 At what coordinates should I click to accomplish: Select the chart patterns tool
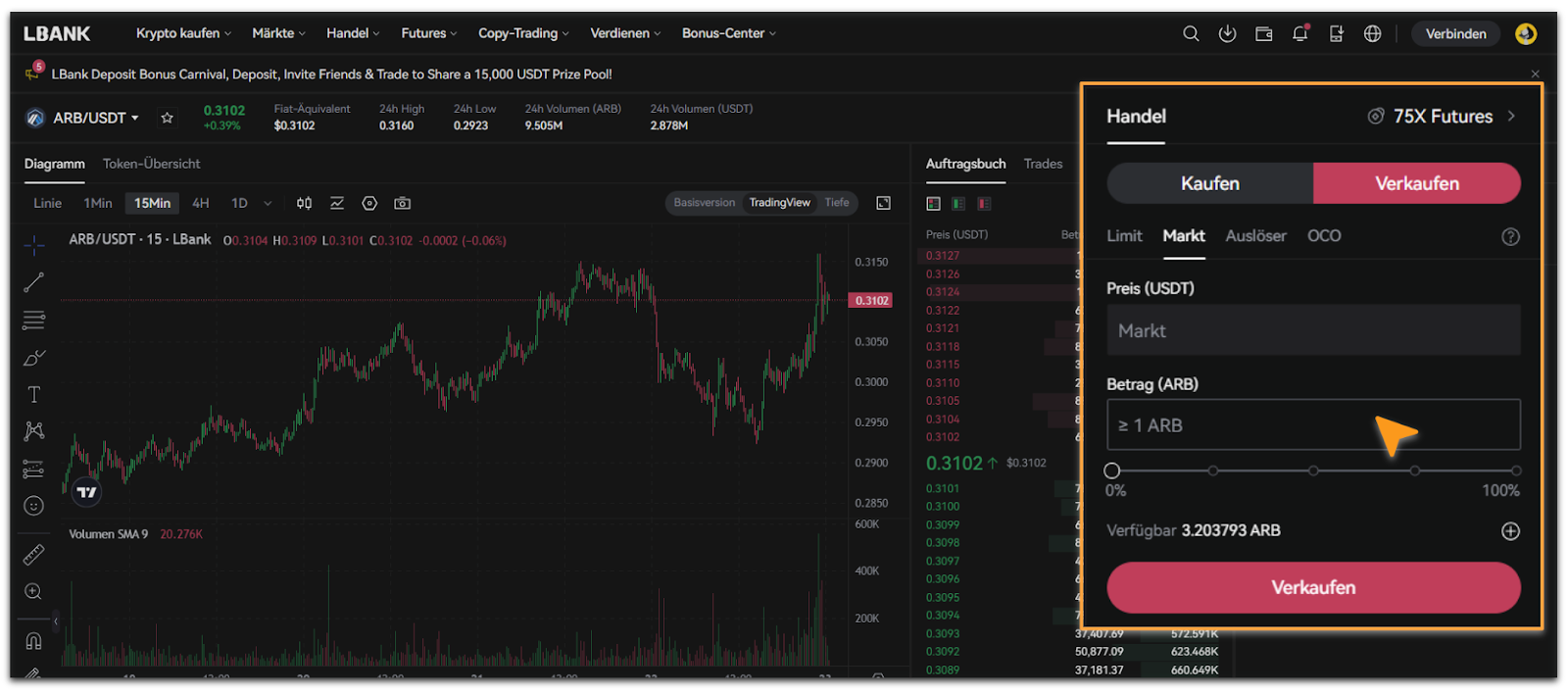pos(34,431)
